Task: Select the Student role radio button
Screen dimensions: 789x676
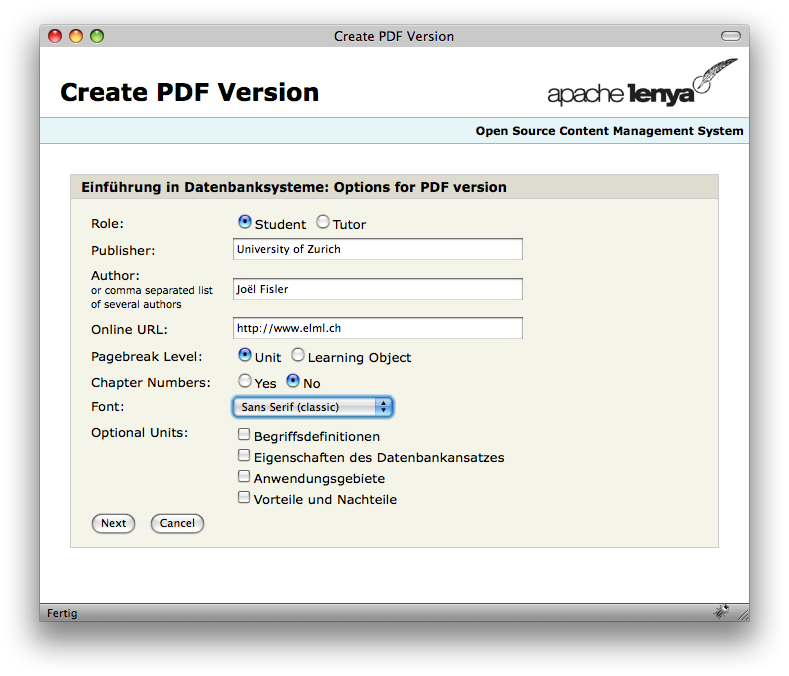Action: (x=245, y=222)
